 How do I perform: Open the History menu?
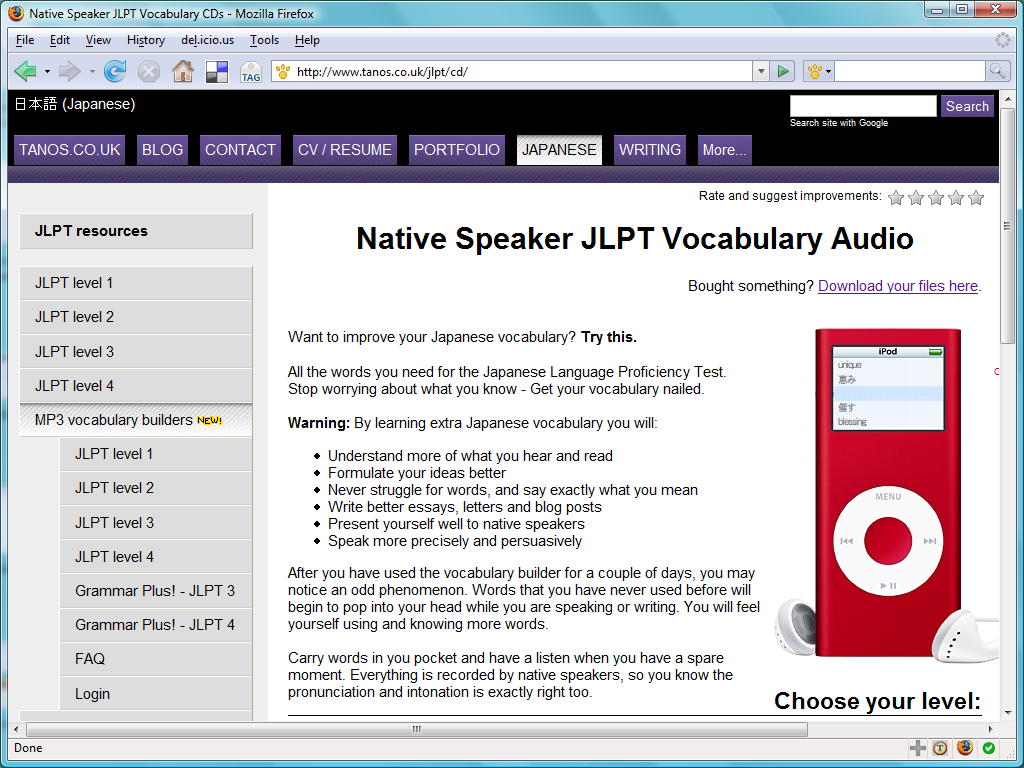tap(146, 40)
